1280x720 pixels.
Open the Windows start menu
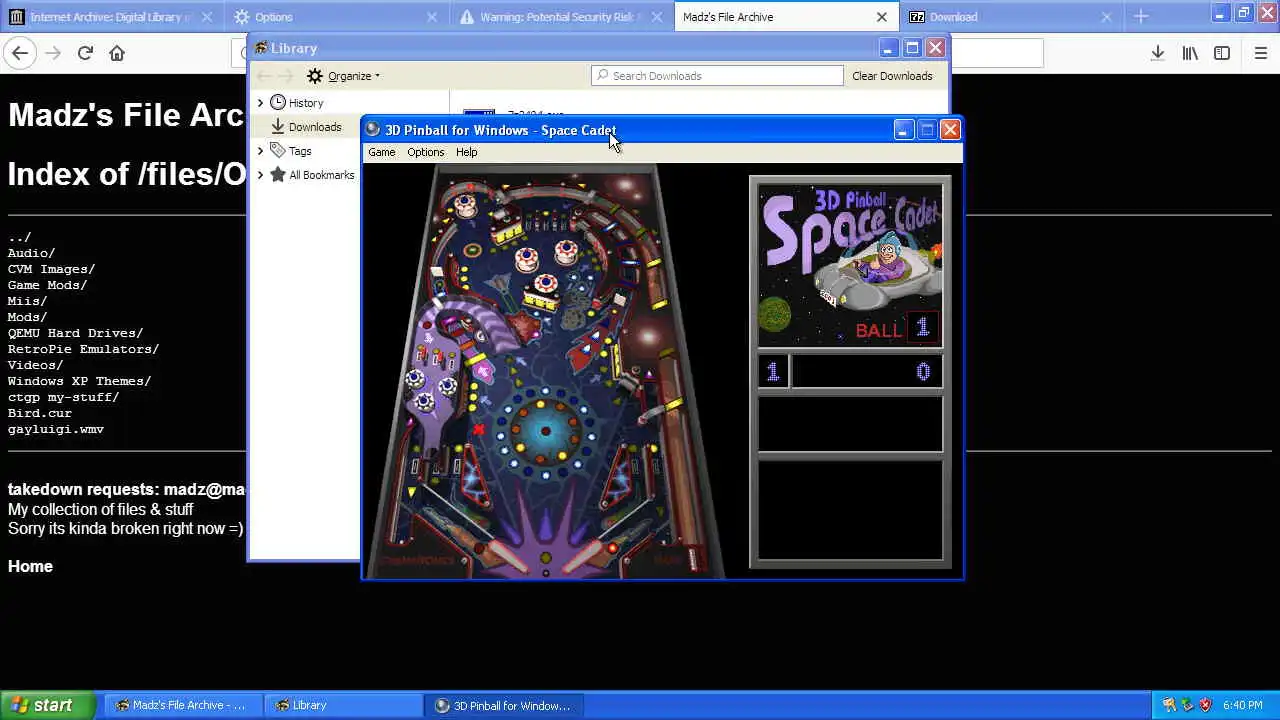click(x=47, y=705)
